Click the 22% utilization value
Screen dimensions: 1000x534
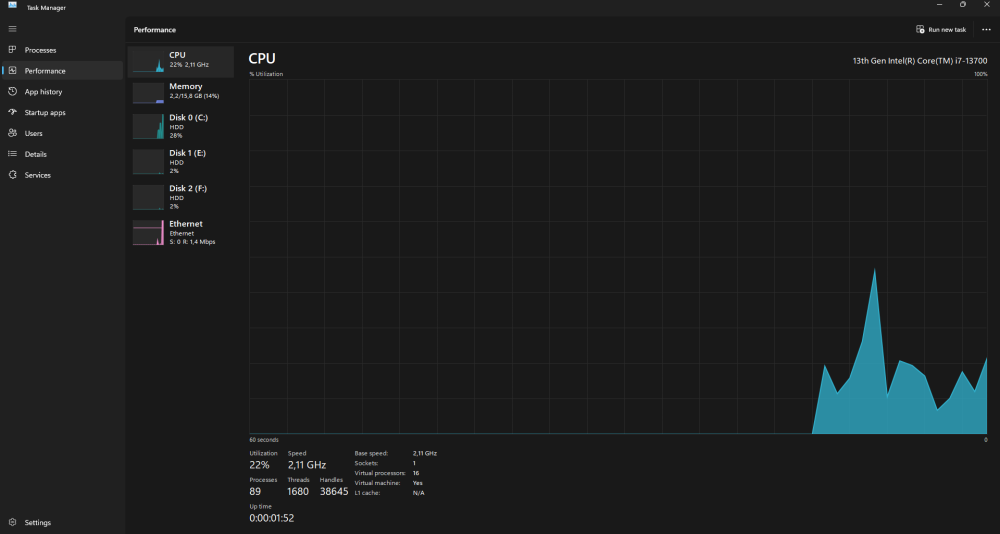[x=259, y=465]
